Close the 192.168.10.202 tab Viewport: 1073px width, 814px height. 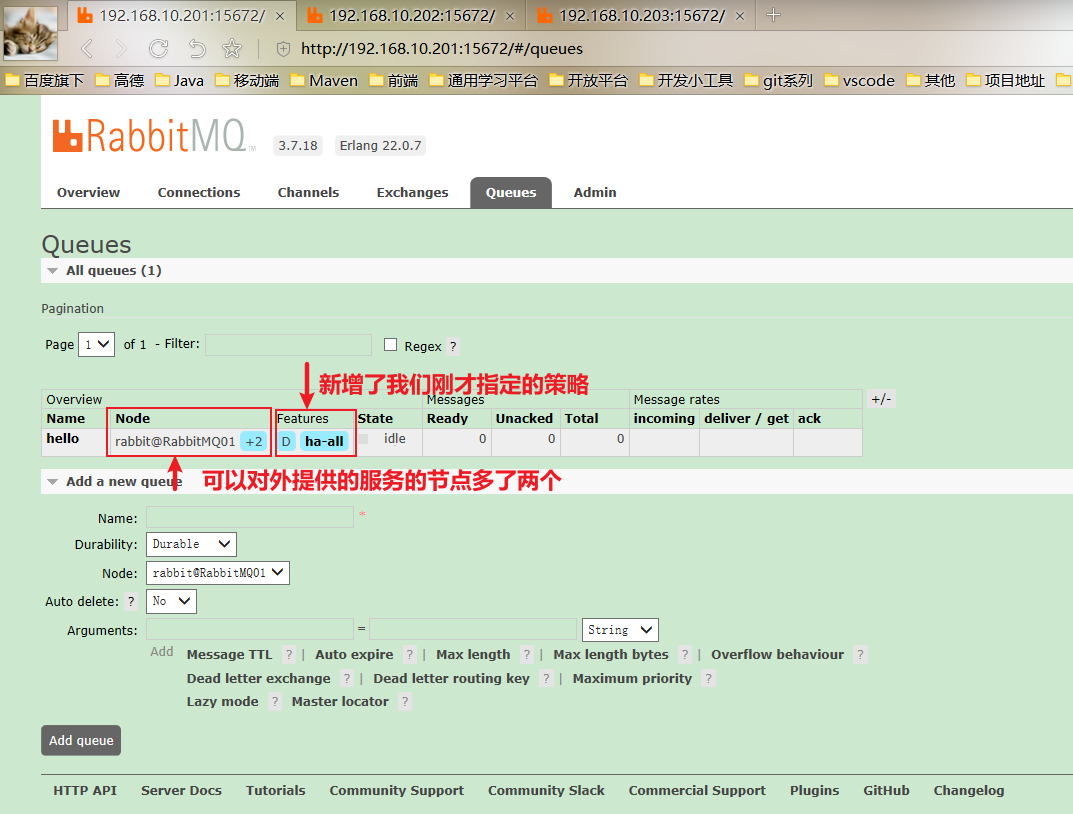pyautogui.click(x=510, y=16)
